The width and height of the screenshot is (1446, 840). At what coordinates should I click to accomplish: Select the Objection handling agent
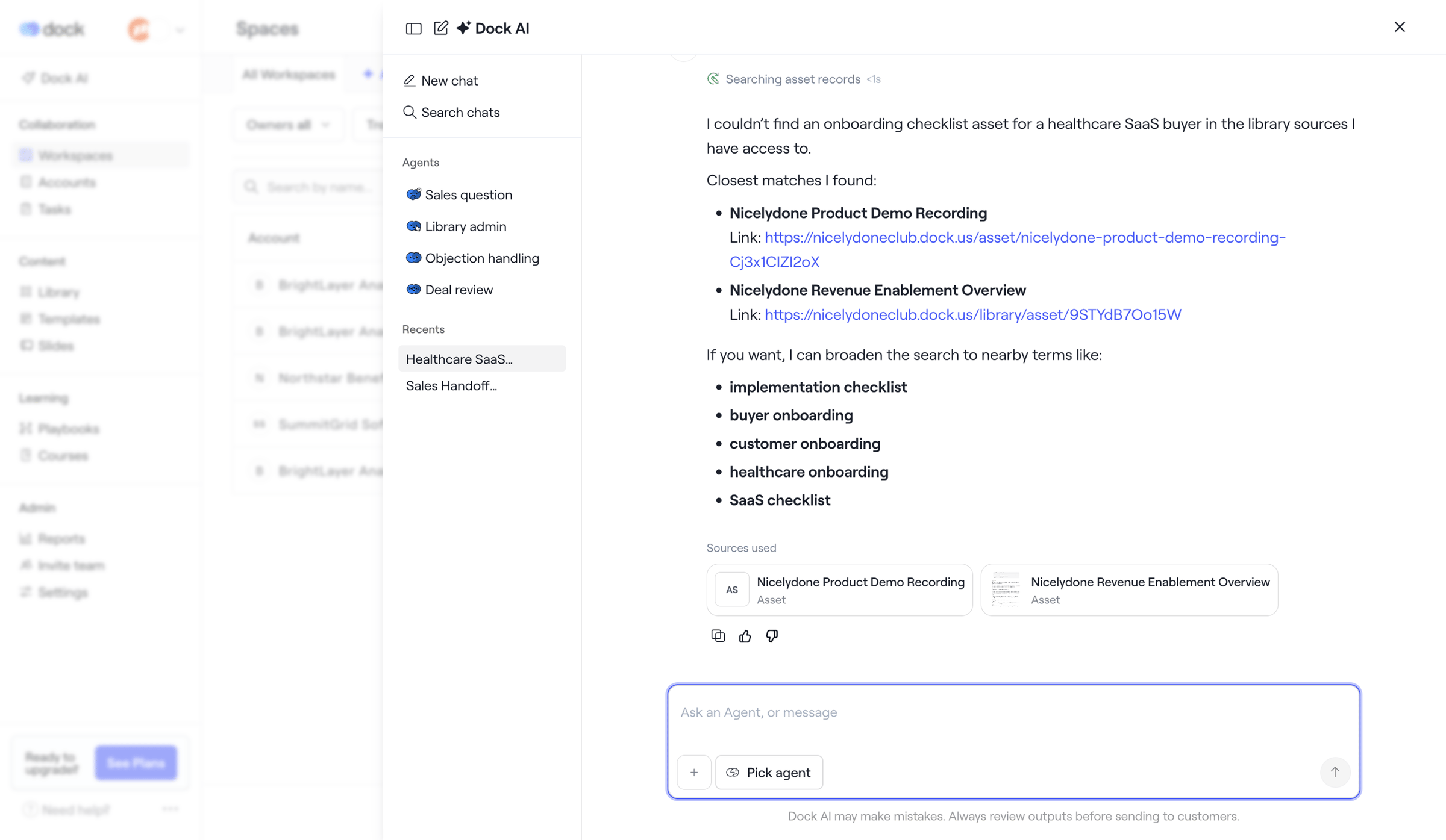pyautogui.click(x=482, y=258)
